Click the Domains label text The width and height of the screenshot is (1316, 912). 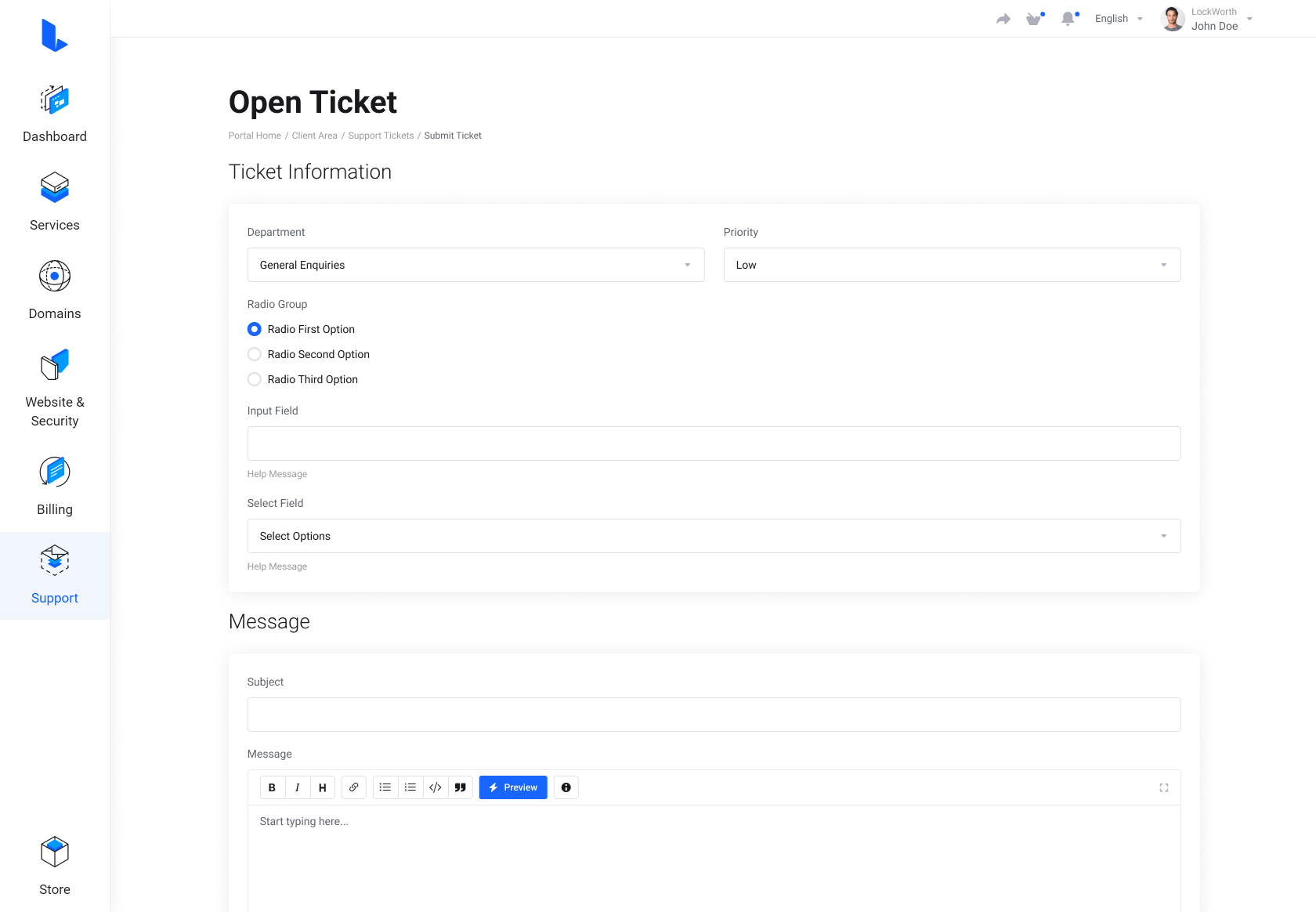coord(55,313)
